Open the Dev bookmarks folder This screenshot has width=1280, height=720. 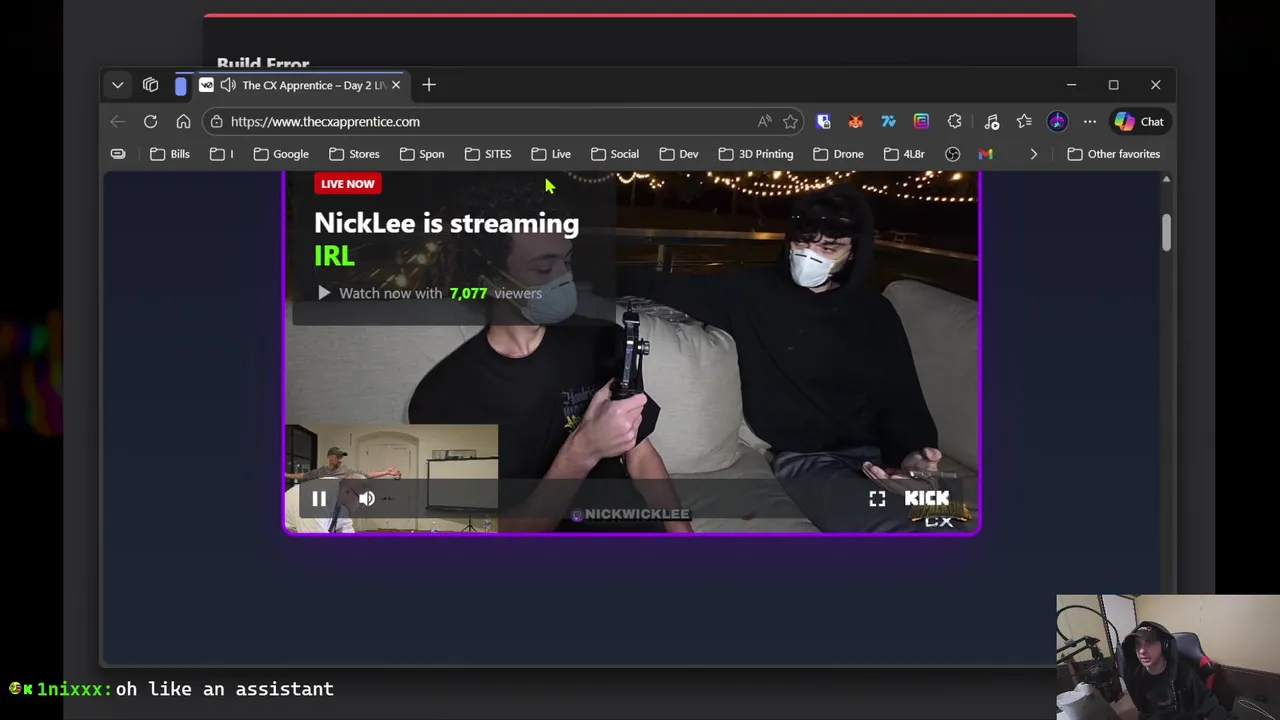coord(678,154)
